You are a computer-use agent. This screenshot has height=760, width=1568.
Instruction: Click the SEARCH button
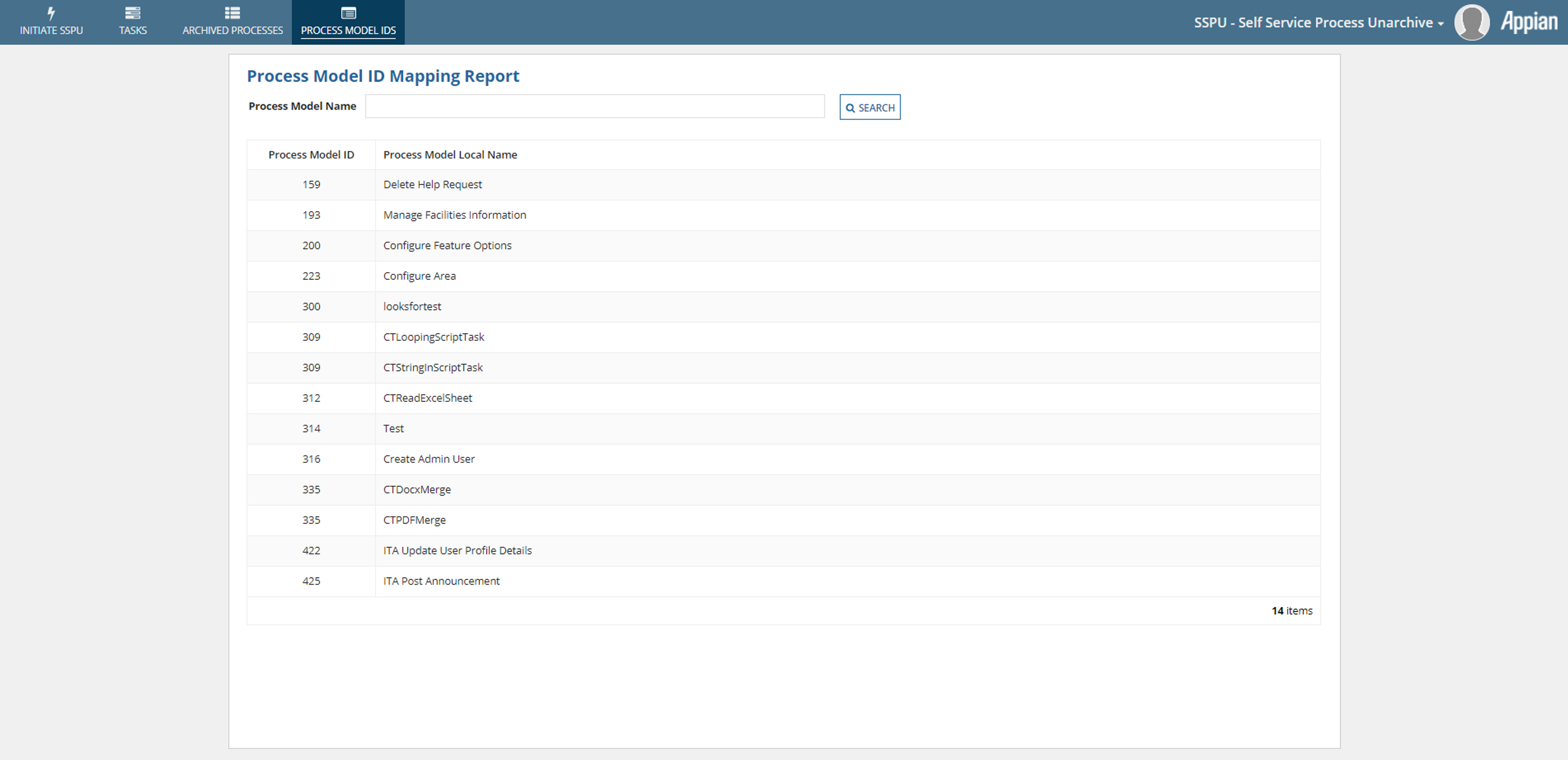870,107
